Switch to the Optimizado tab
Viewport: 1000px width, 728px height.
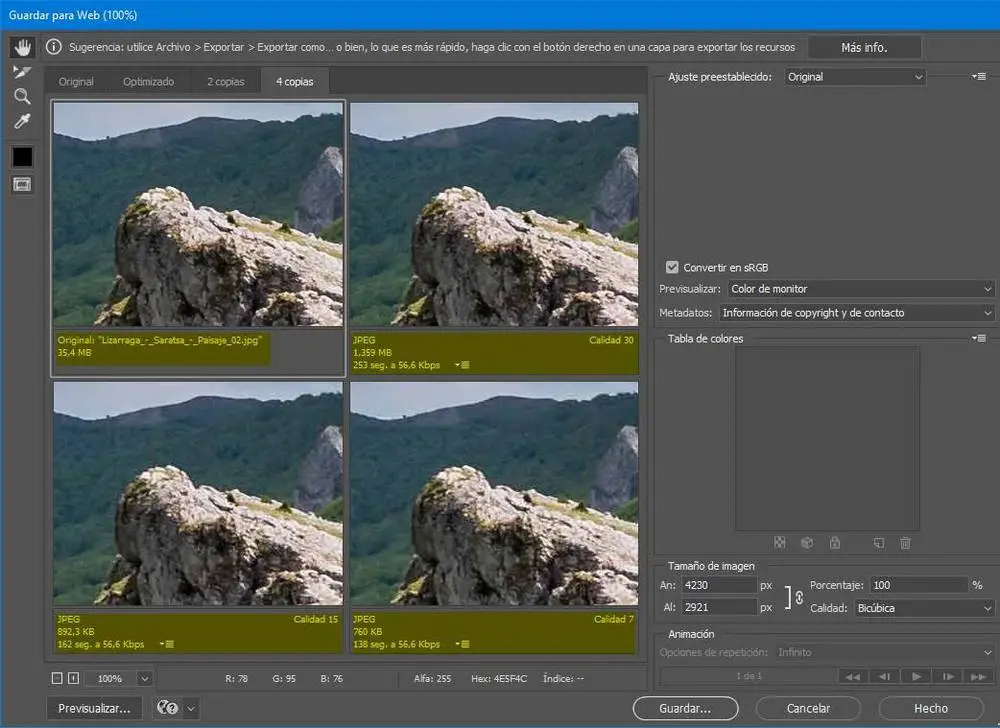(x=148, y=82)
